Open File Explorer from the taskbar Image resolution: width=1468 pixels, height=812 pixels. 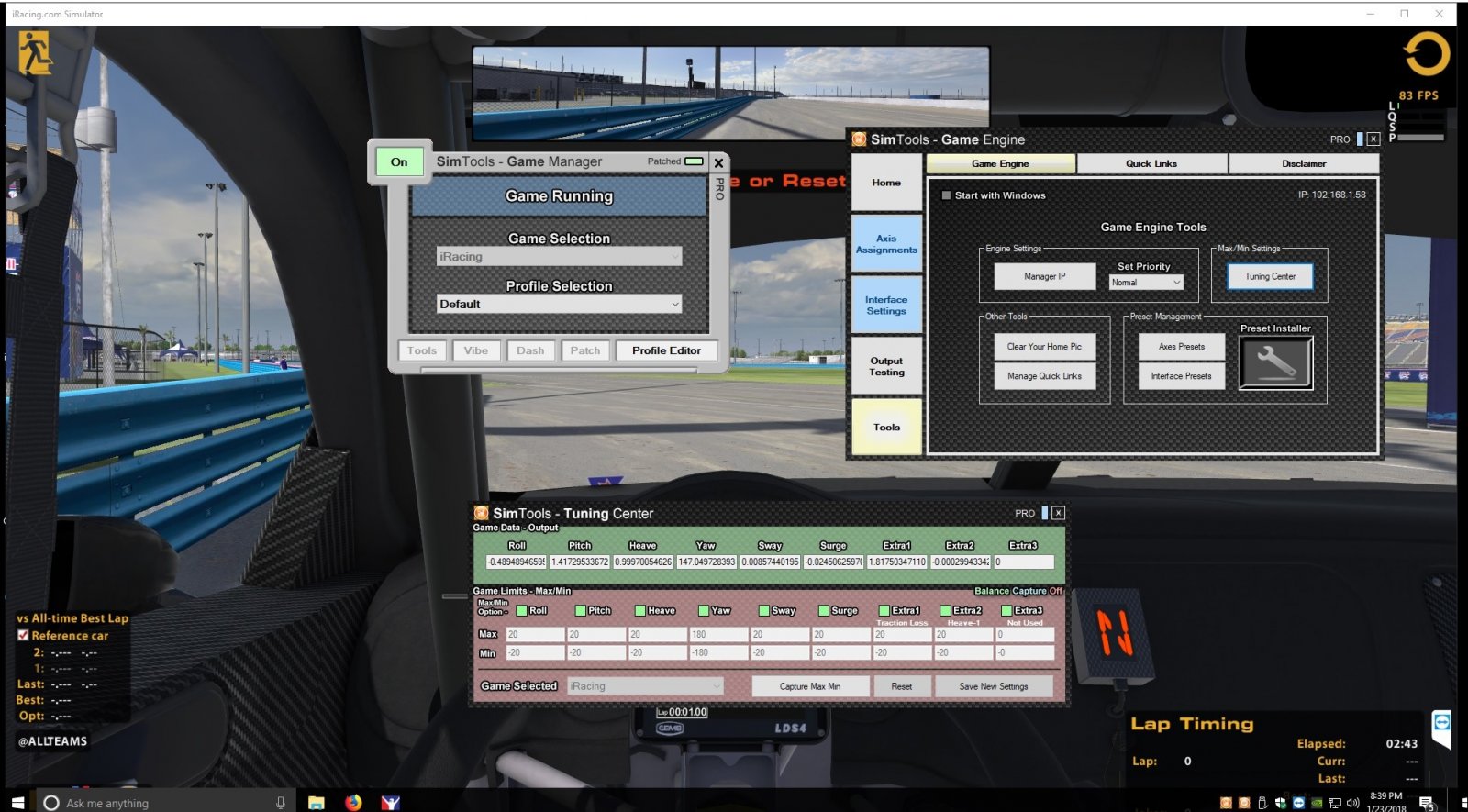coord(317,803)
